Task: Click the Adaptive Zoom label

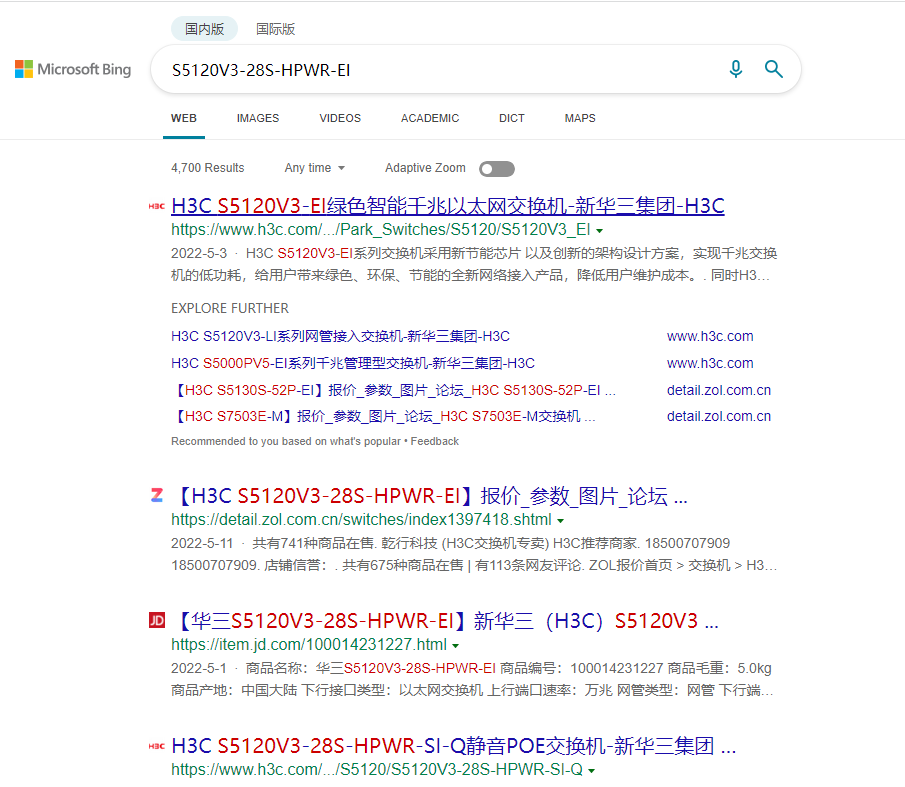Action: pyautogui.click(x=425, y=168)
